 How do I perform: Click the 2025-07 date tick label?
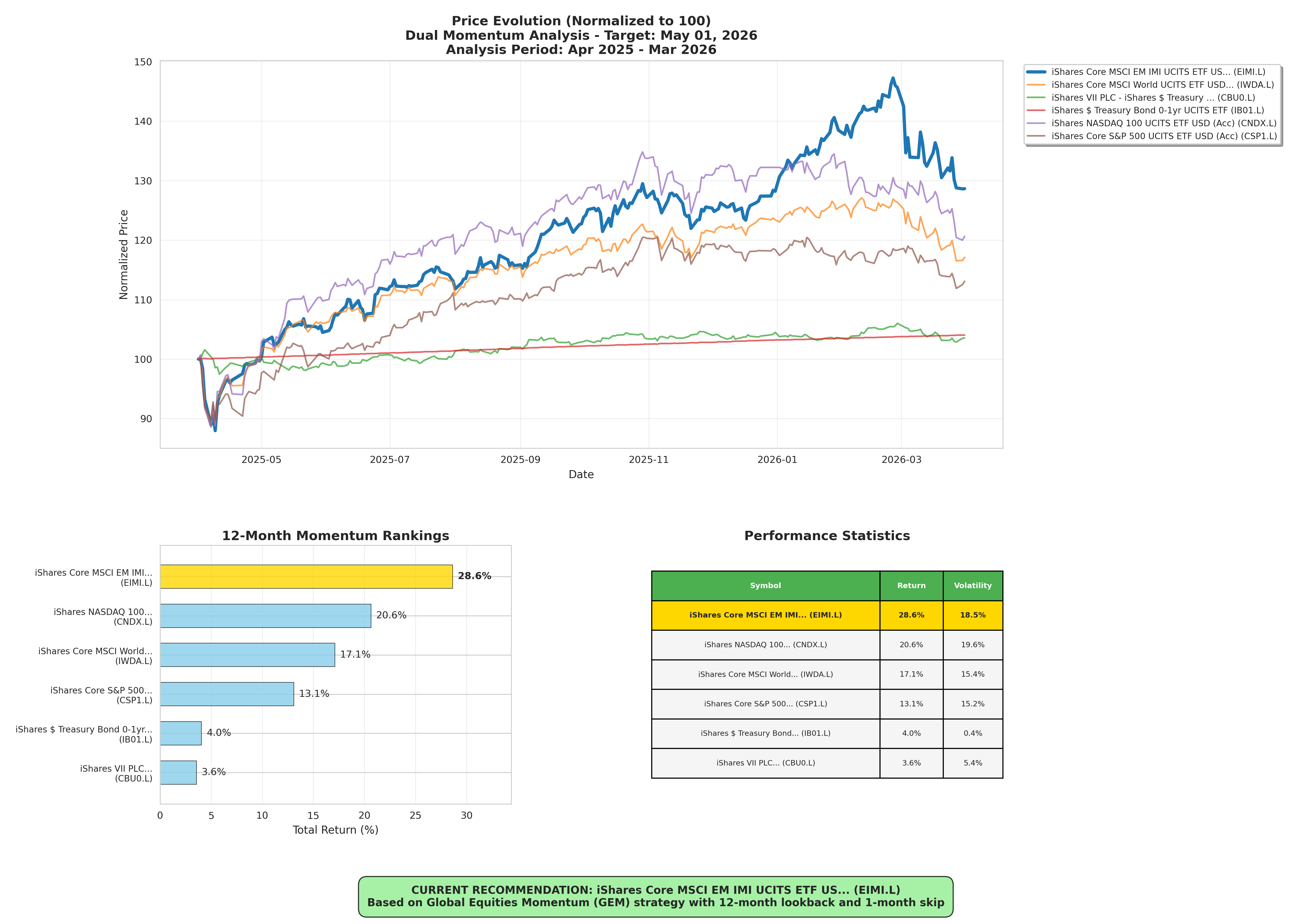[x=390, y=460]
